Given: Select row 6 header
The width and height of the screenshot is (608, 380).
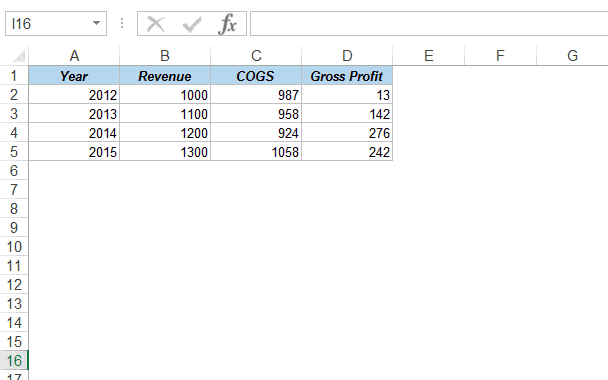Looking at the screenshot, I should (14, 171).
